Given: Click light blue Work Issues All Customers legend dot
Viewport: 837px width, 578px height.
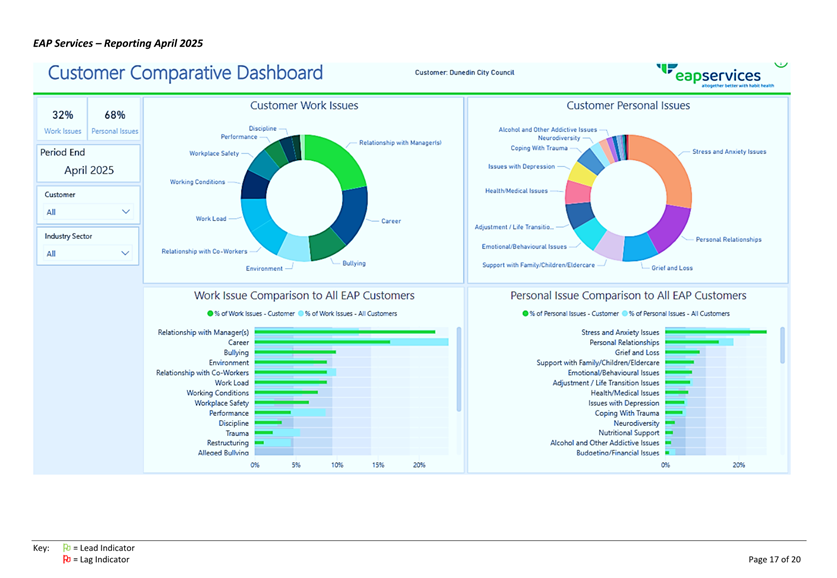Looking at the screenshot, I should (x=301, y=314).
